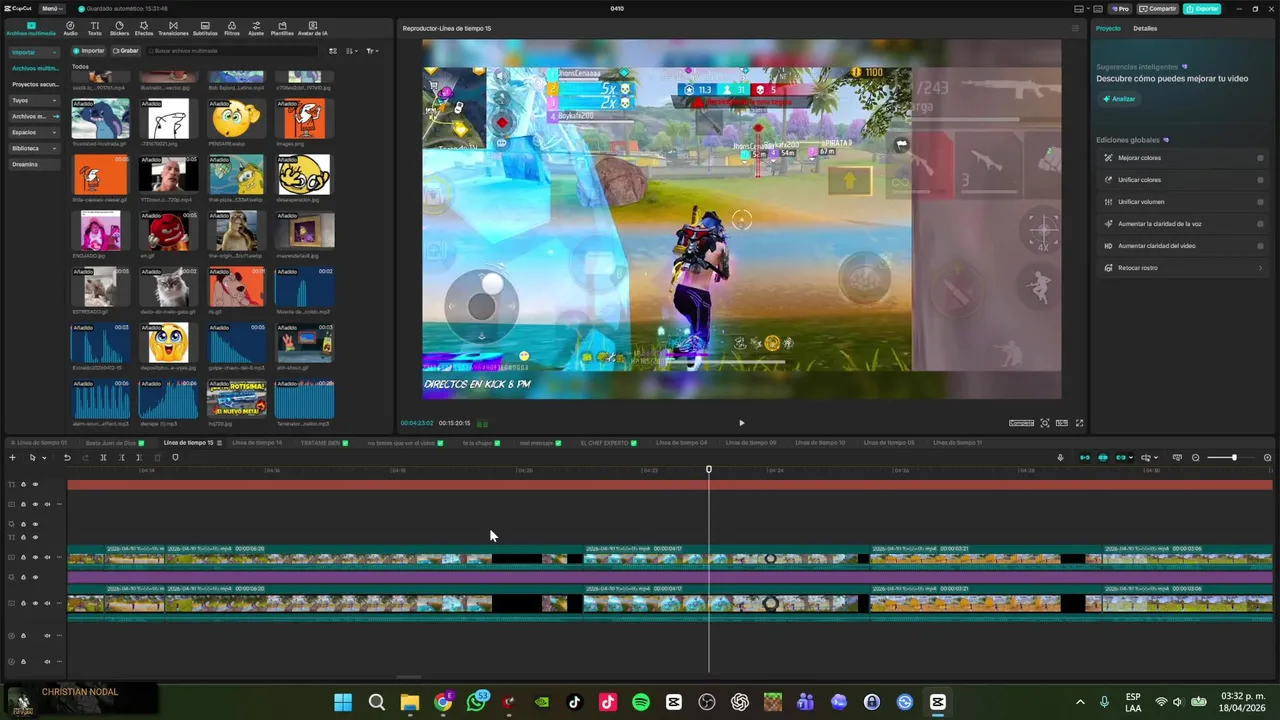The width and height of the screenshot is (1280, 720).
Task: Click the view layout icon in media panel
Action: tap(332, 51)
